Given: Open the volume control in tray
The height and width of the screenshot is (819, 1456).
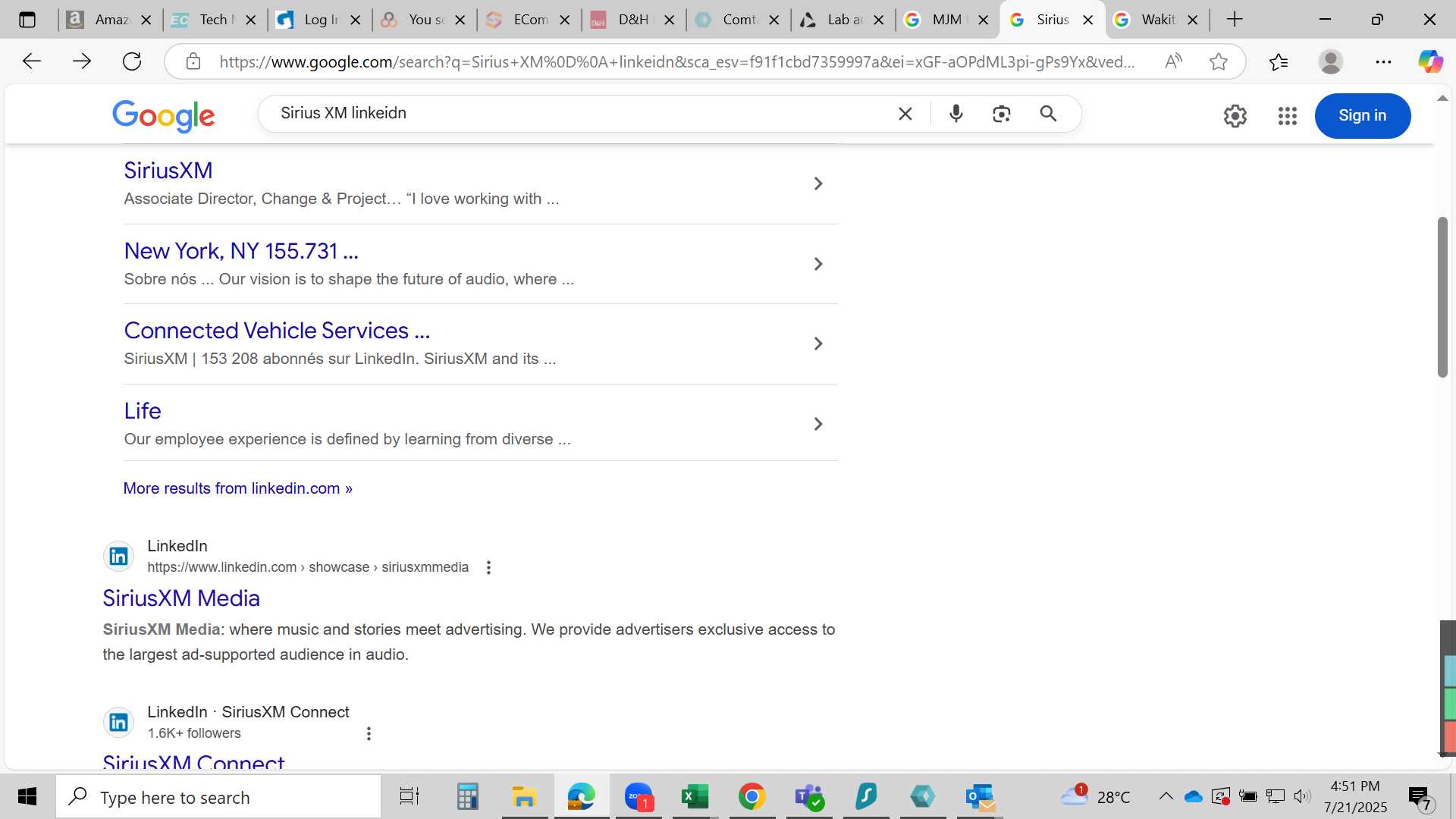Looking at the screenshot, I should [x=1302, y=796].
